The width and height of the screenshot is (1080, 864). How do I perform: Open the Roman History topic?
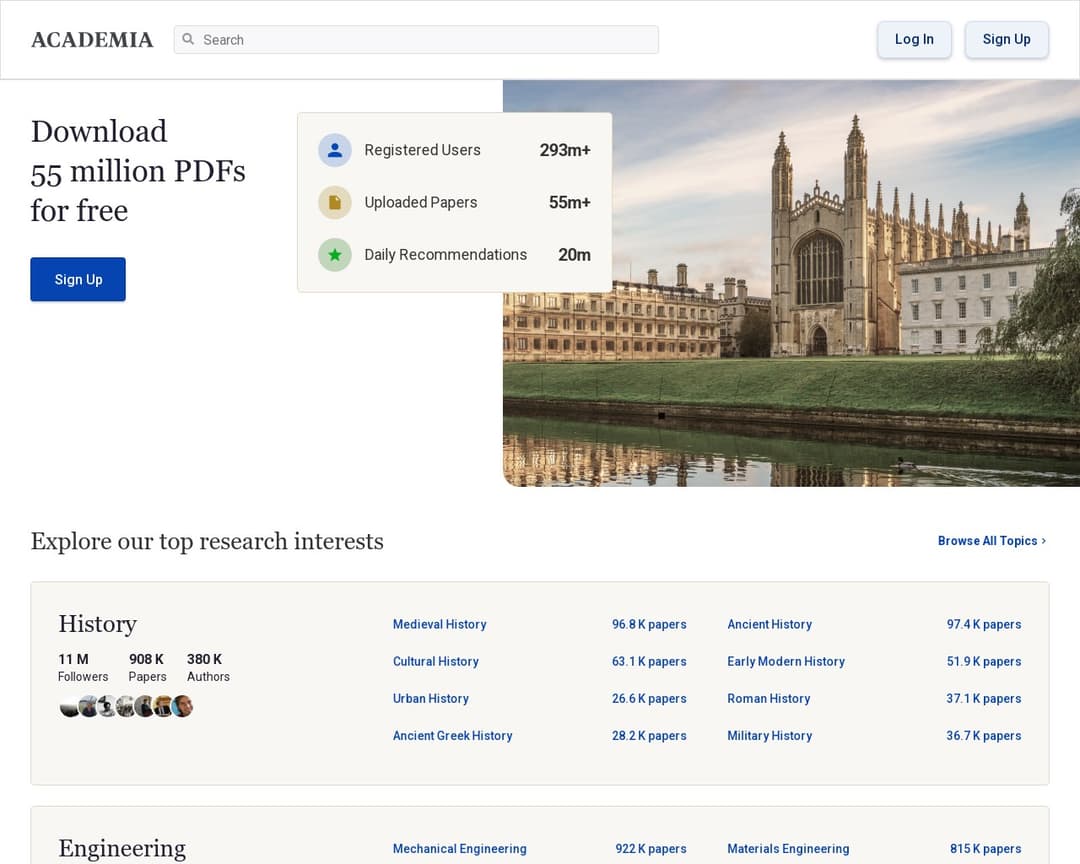click(768, 698)
